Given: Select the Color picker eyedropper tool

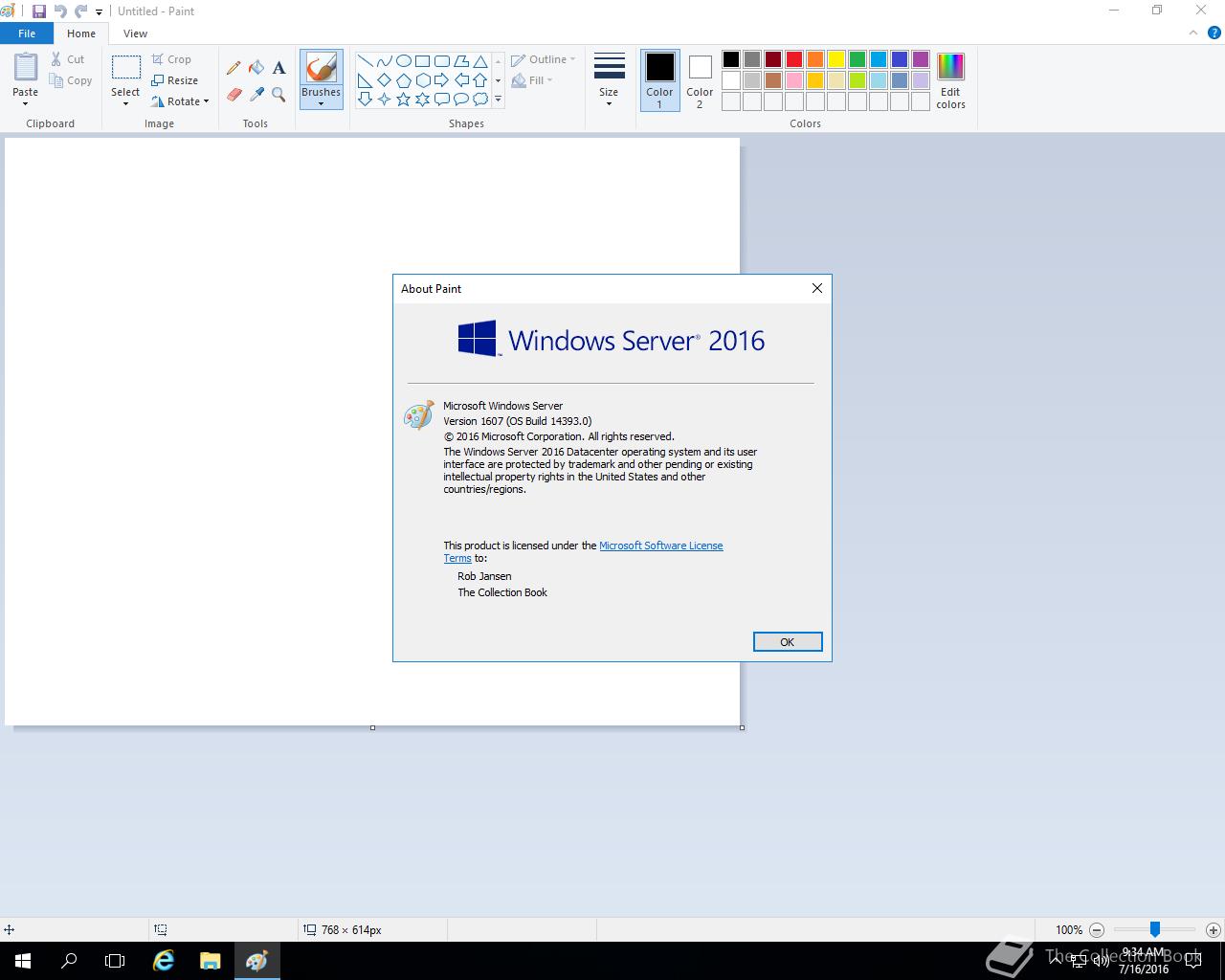Looking at the screenshot, I should tap(256, 94).
